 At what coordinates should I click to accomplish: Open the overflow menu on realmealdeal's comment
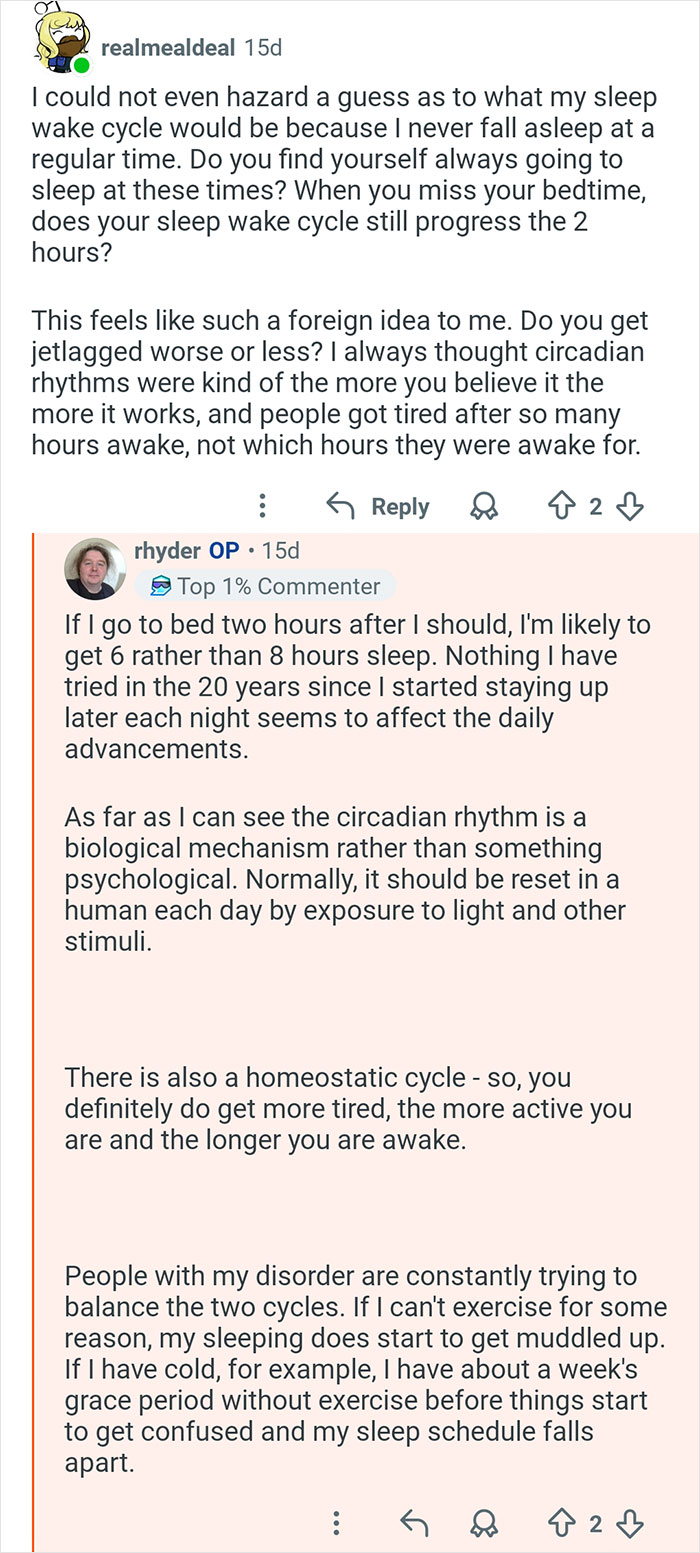262,506
